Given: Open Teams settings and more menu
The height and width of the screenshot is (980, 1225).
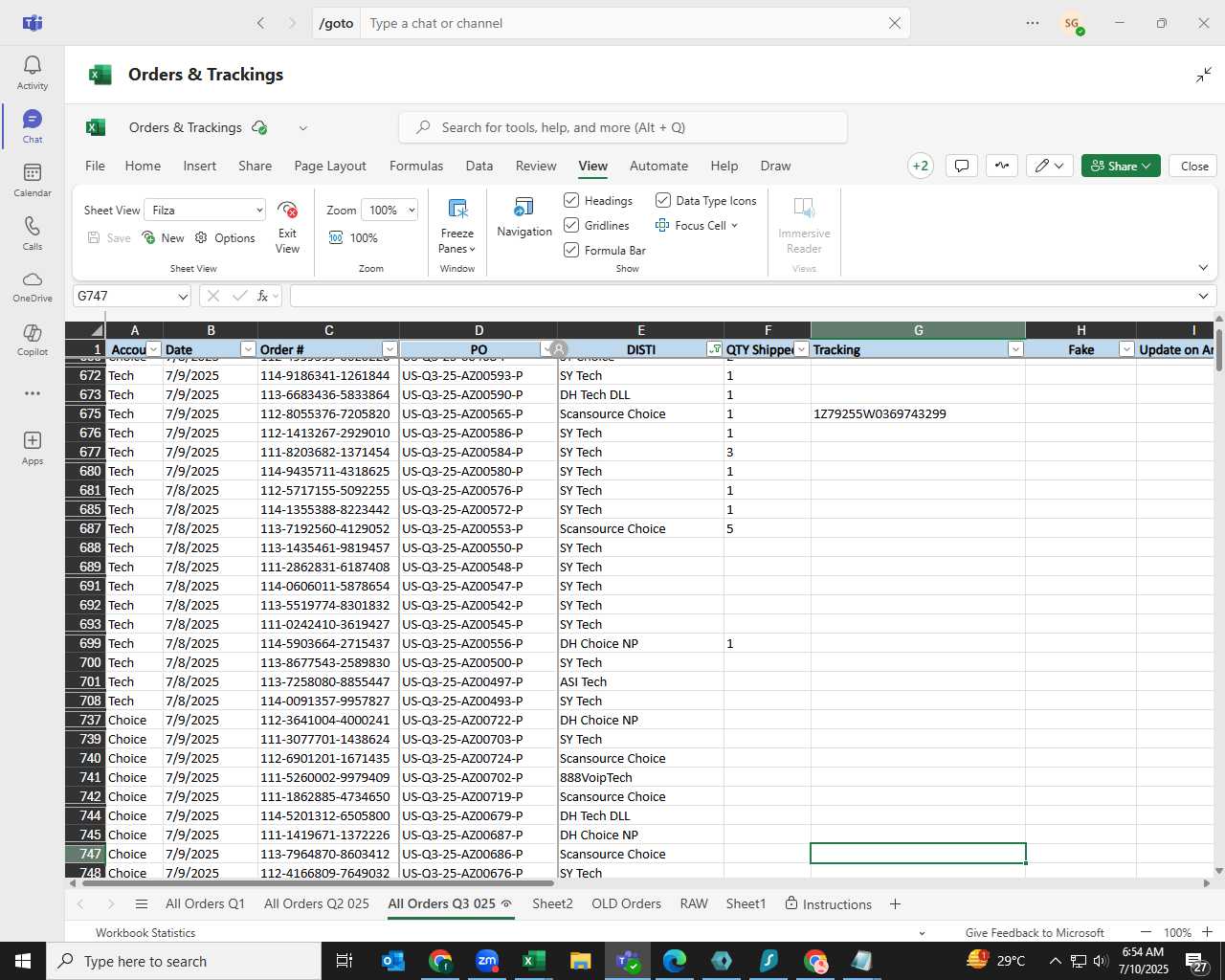Looking at the screenshot, I should (1033, 23).
